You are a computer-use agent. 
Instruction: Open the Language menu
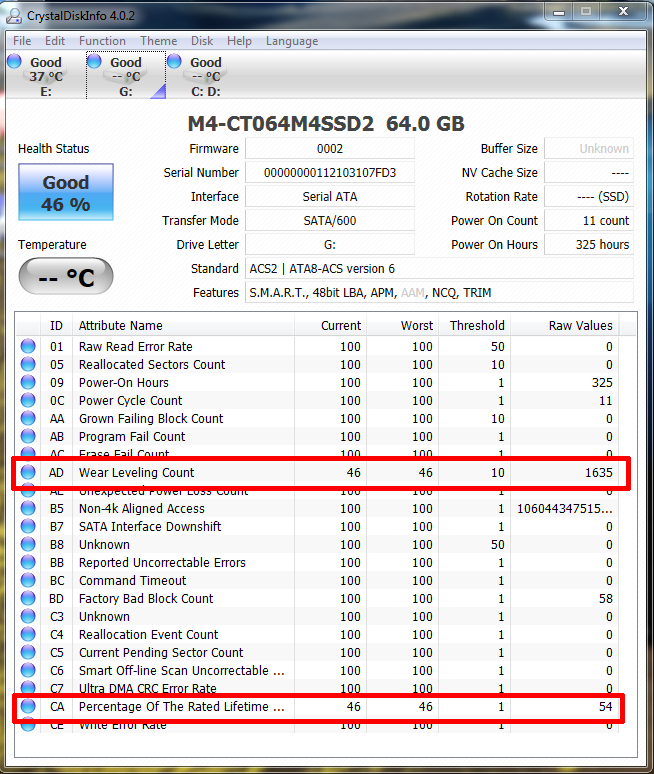[x=292, y=41]
